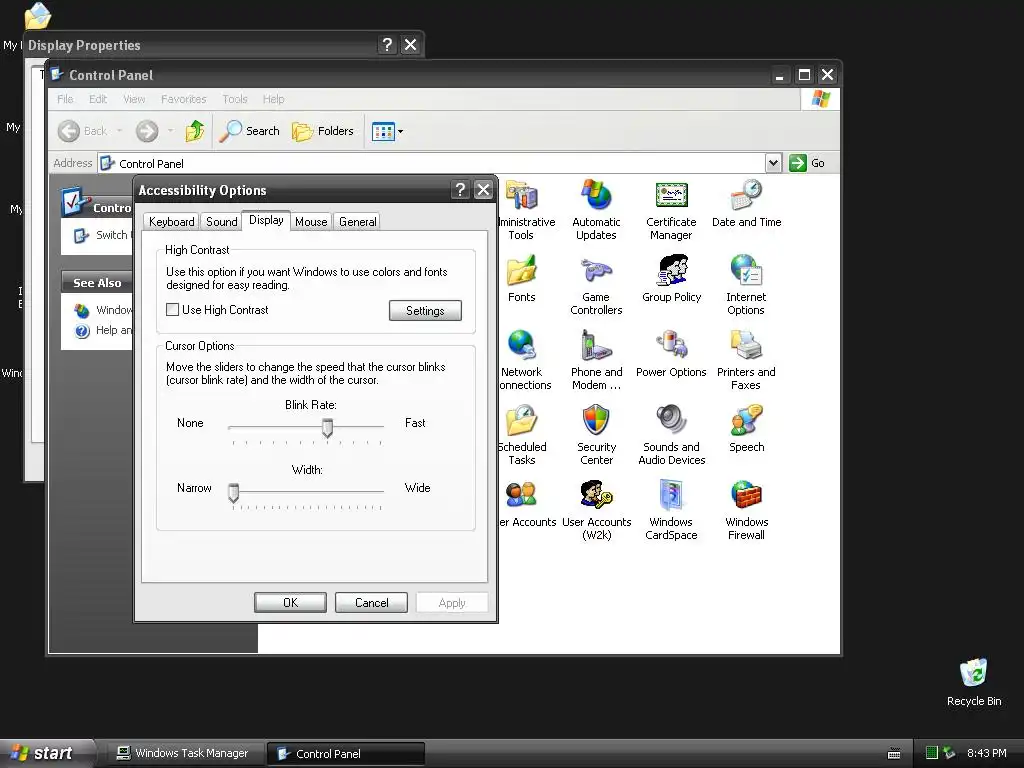Viewport: 1024px width, 768px height.
Task: Click OK in Accessibility Options
Action: click(290, 602)
